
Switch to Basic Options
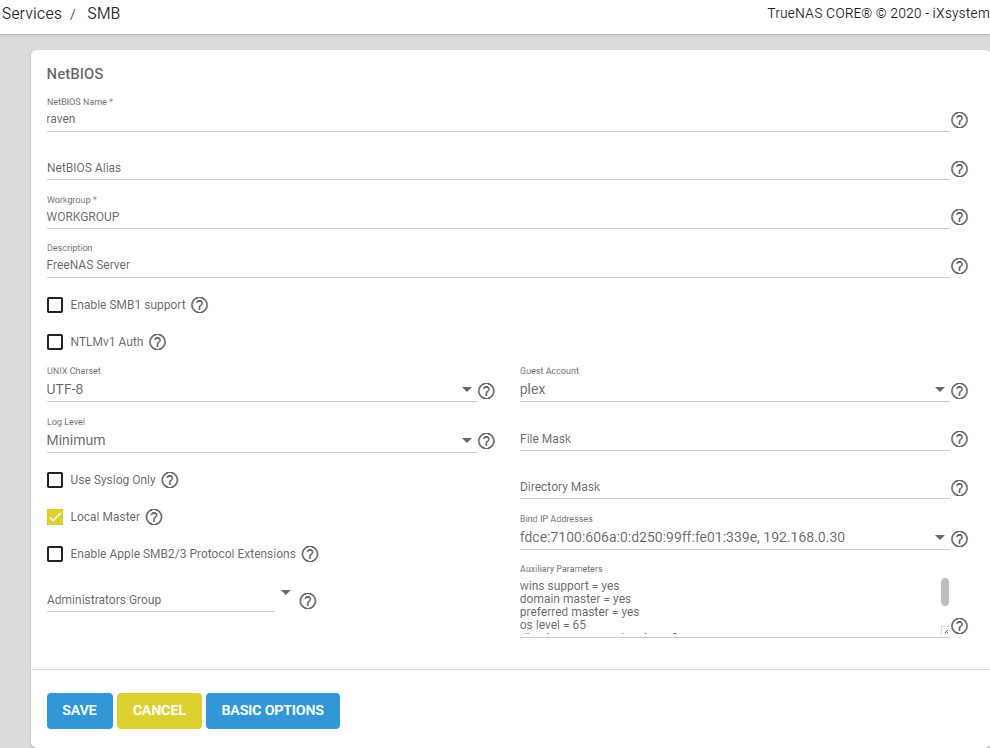pyautogui.click(x=272, y=710)
